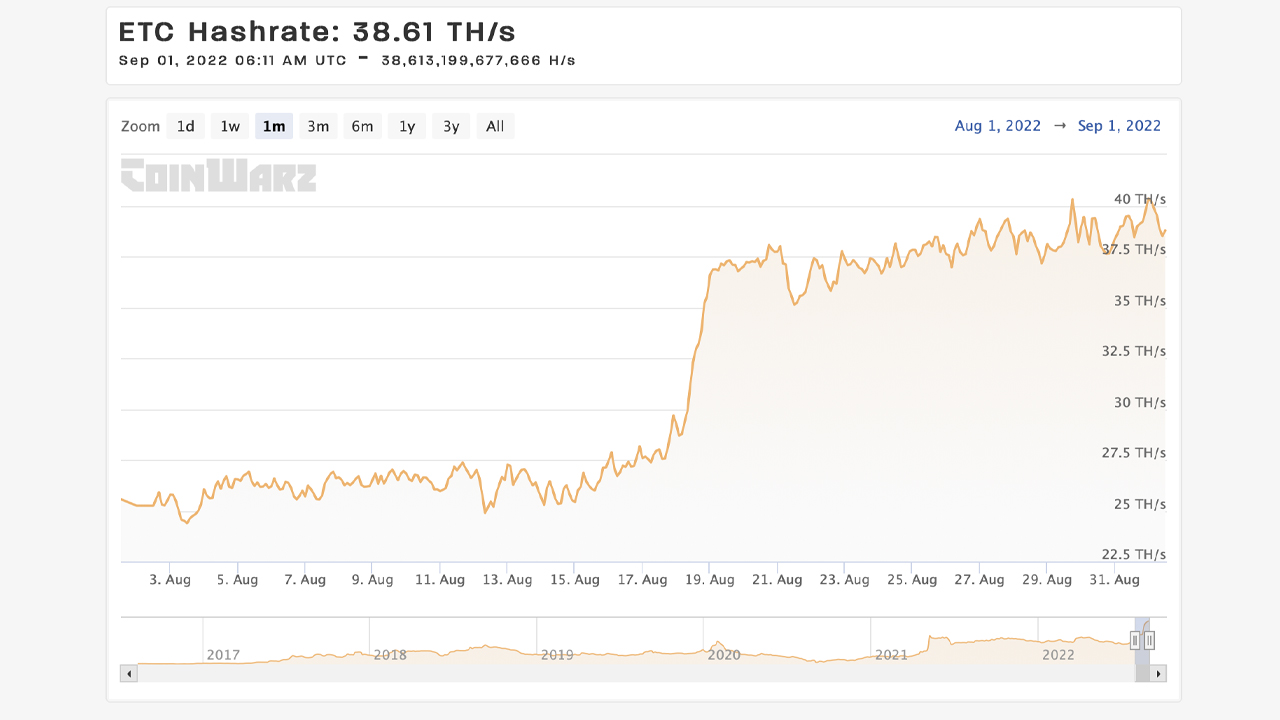
Task: Click the Zoom label
Action: pyautogui.click(x=140, y=126)
